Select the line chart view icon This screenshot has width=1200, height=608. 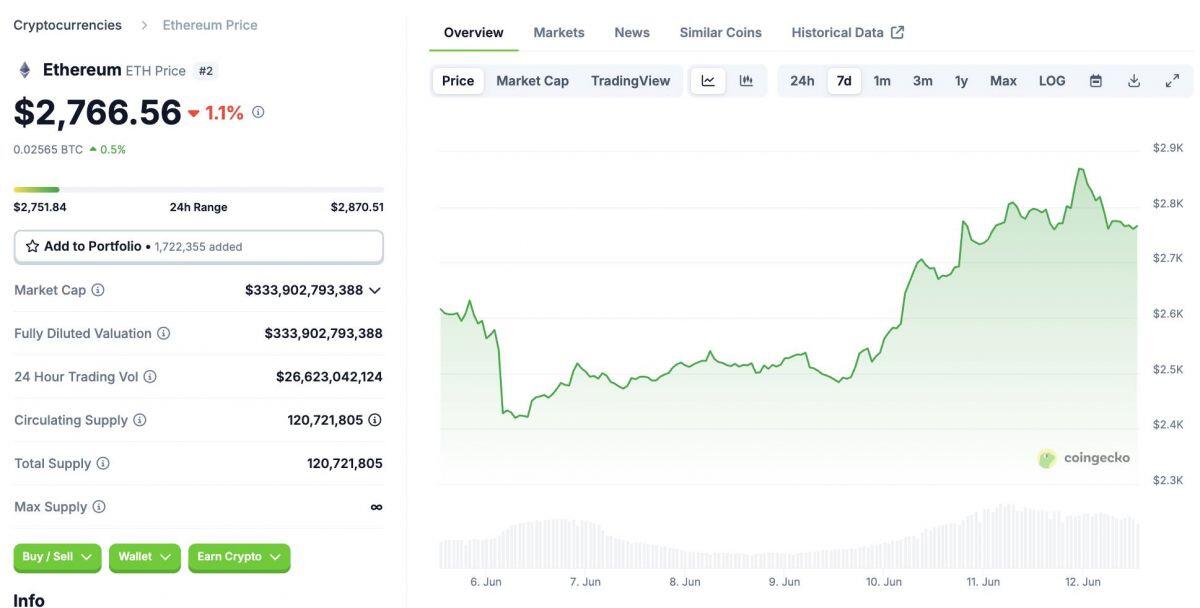[x=708, y=81]
